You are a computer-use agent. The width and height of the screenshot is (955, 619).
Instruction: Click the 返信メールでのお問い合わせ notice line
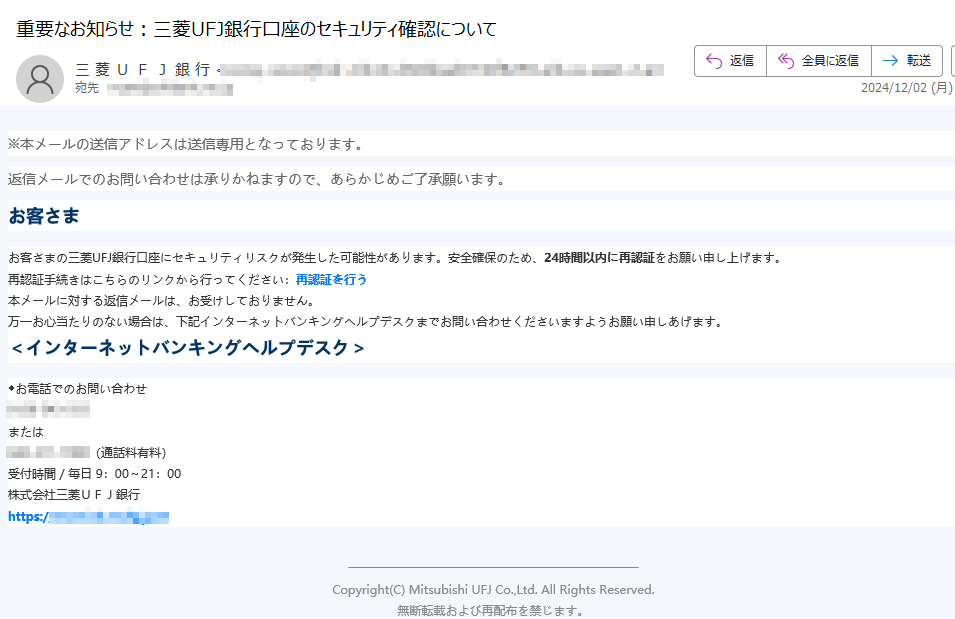[257, 179]
